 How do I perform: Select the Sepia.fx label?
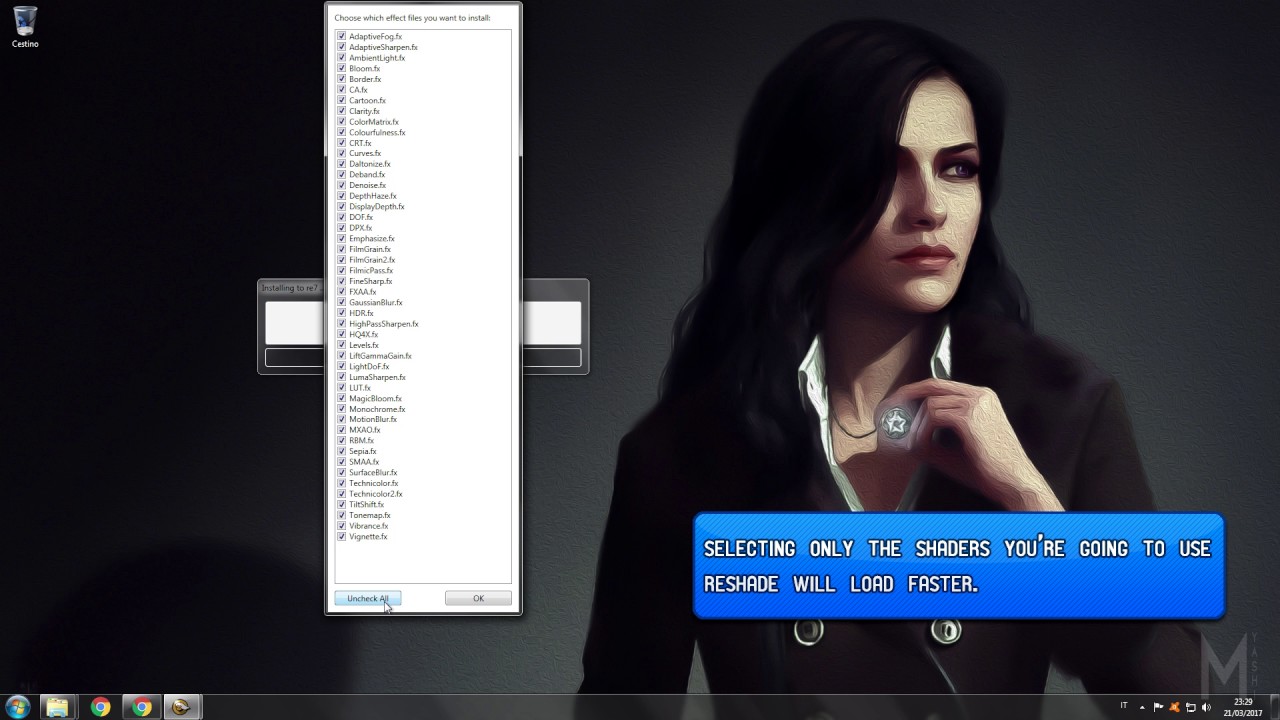pos(363,451)
